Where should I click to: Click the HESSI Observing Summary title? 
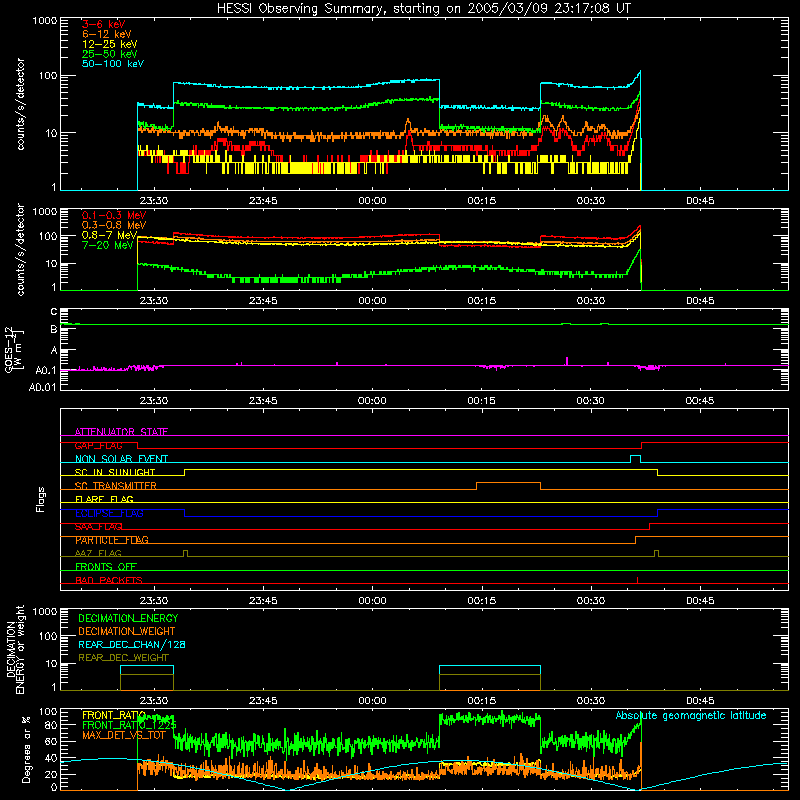(424, 8)
